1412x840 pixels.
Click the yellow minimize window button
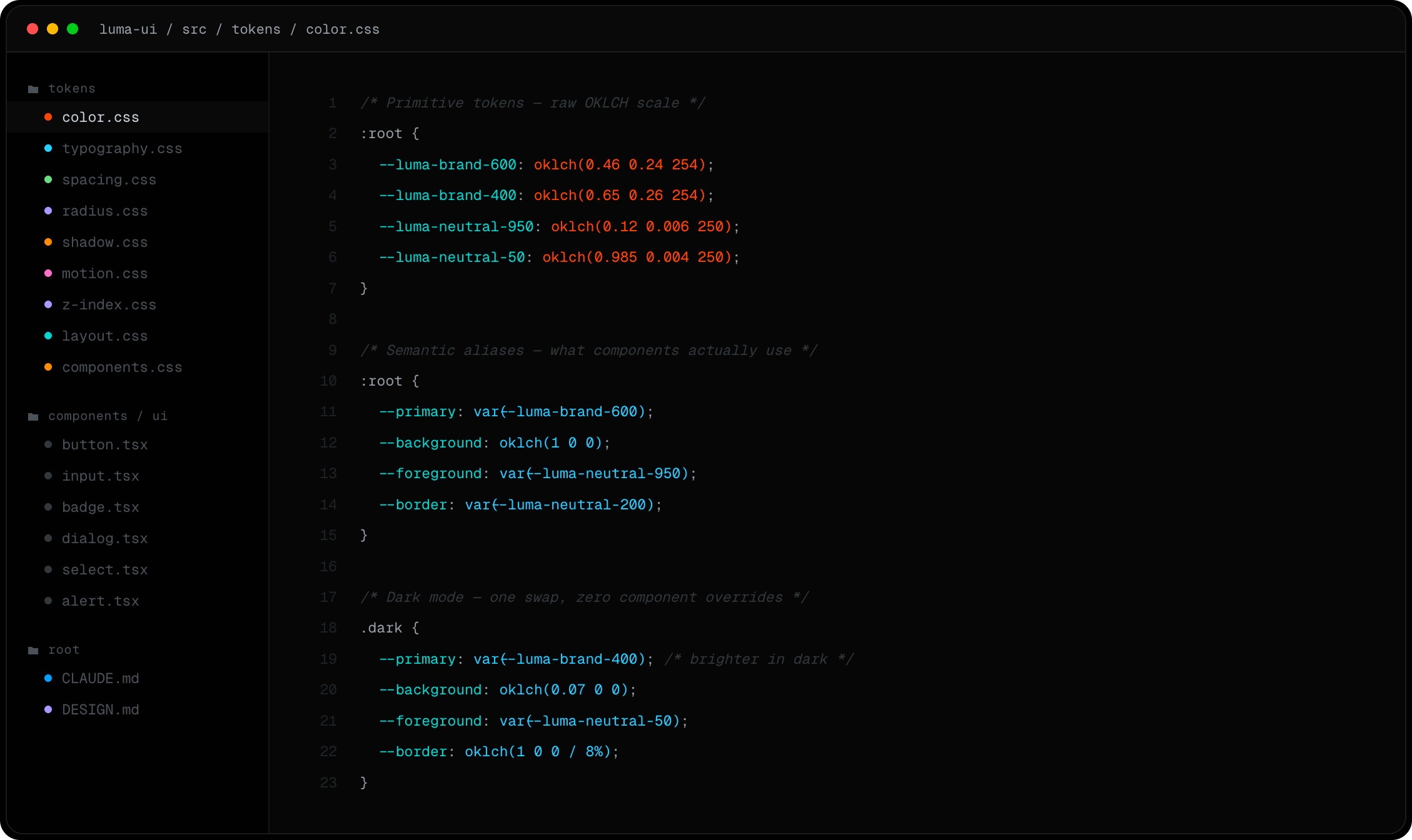(53, 29)
